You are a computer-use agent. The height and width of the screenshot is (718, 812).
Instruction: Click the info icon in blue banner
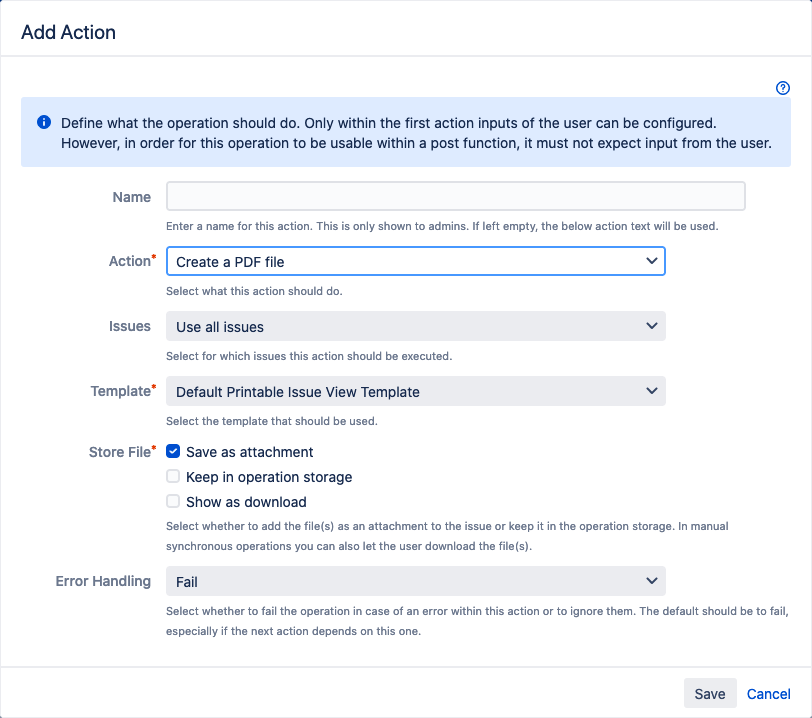click(x=44, y=122)
